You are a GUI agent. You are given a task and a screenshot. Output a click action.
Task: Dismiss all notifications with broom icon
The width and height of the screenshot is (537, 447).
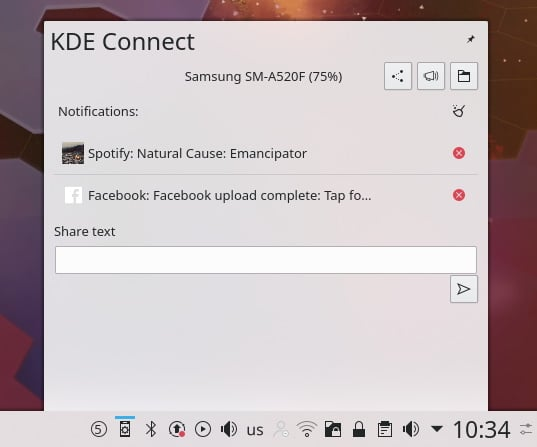(x=459, y=111)
